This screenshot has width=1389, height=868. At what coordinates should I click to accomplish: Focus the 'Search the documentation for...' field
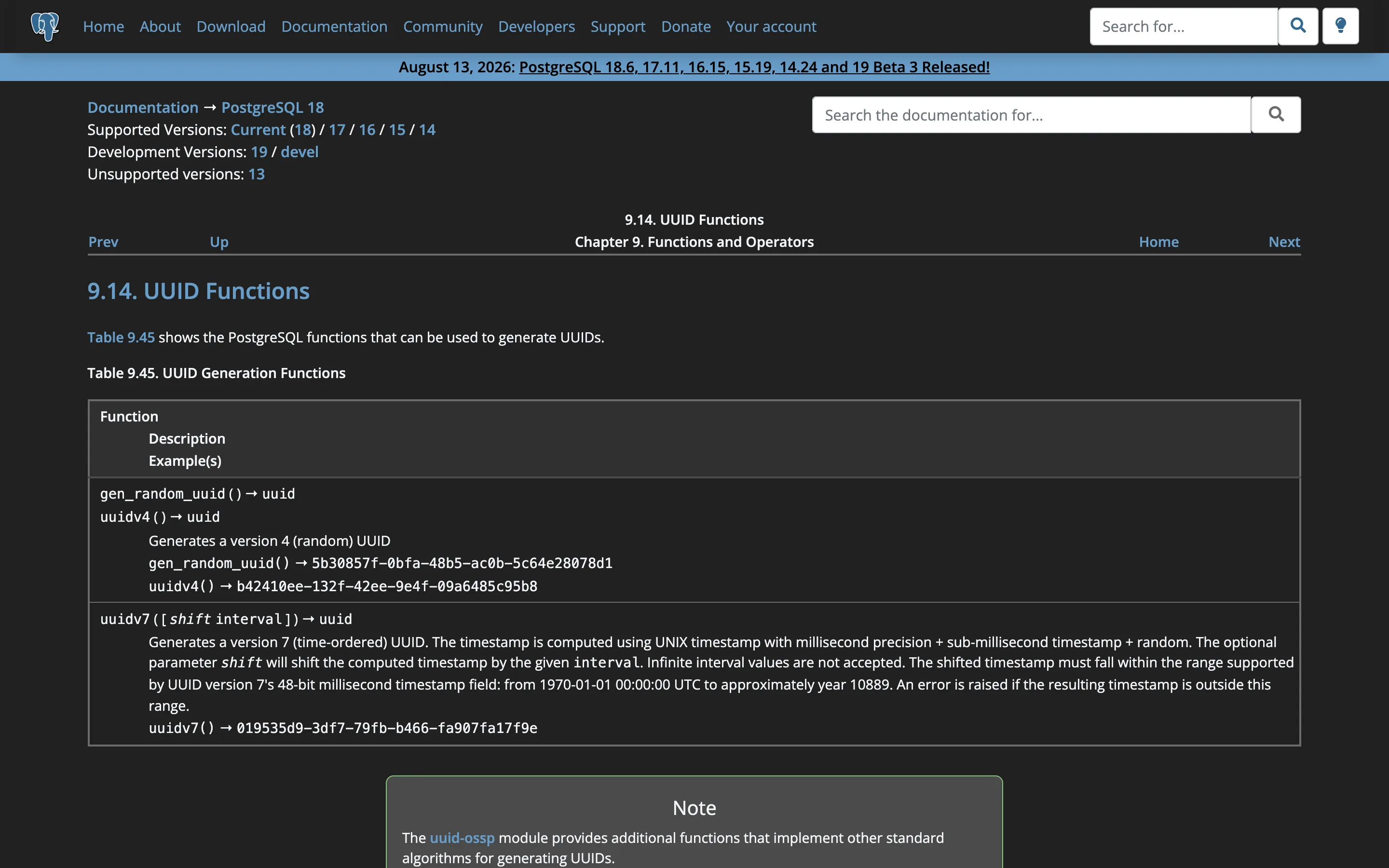click(x=1032, y=115)
